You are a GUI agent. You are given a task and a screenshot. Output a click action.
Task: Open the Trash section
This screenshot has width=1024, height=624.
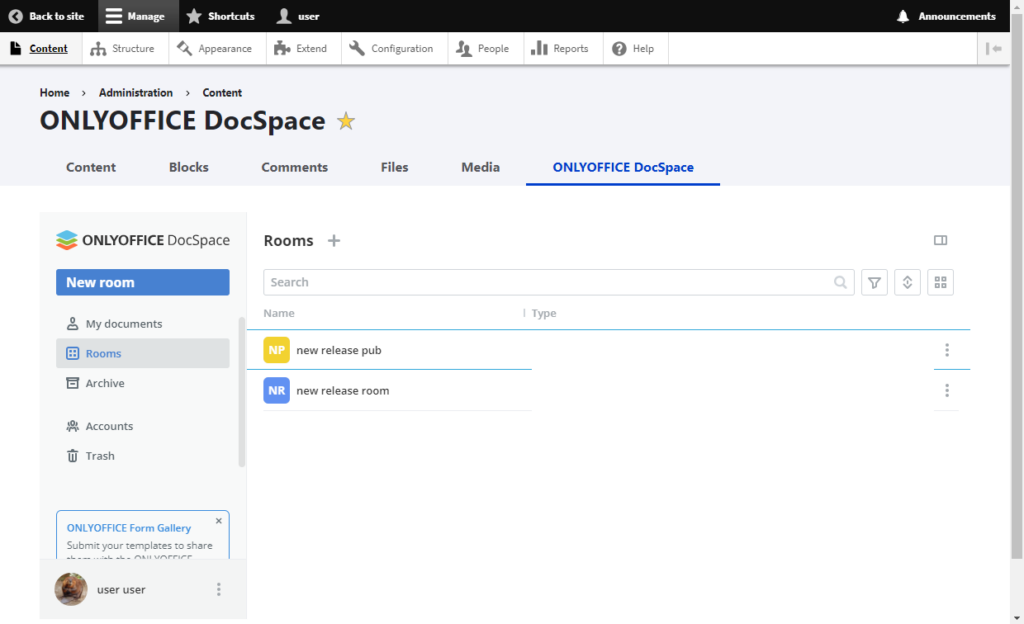click(x=99, y=455)
